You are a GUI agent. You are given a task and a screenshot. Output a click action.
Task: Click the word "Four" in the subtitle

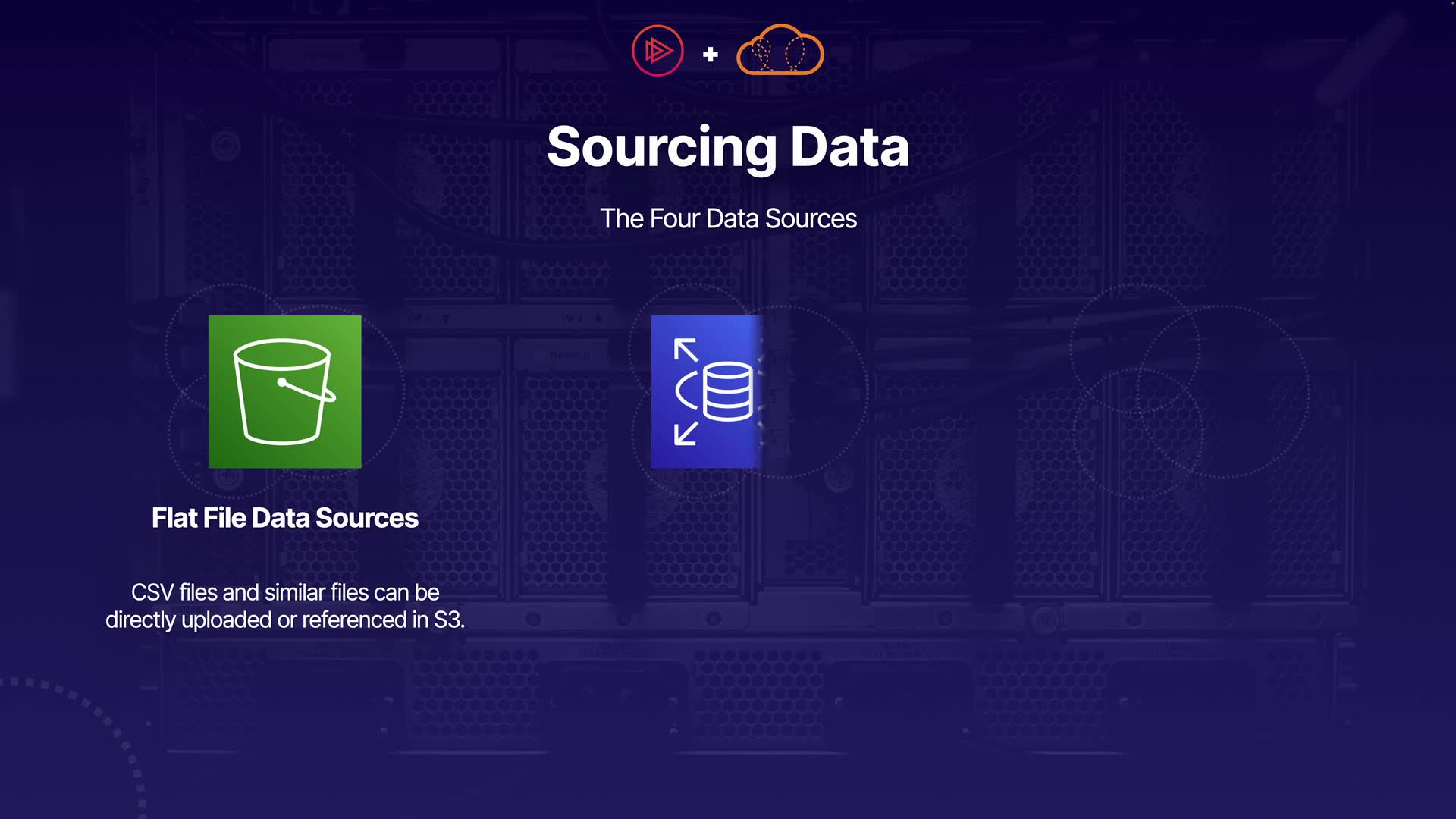[x=674, y=218]
